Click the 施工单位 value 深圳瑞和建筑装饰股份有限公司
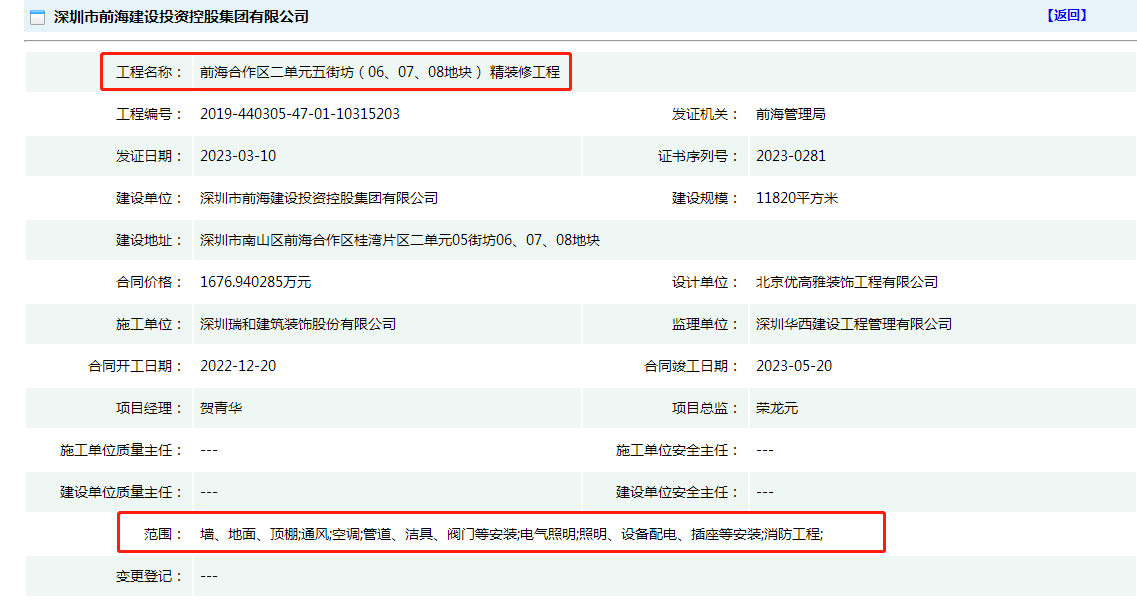1137x603 pixels. (298, 324)
